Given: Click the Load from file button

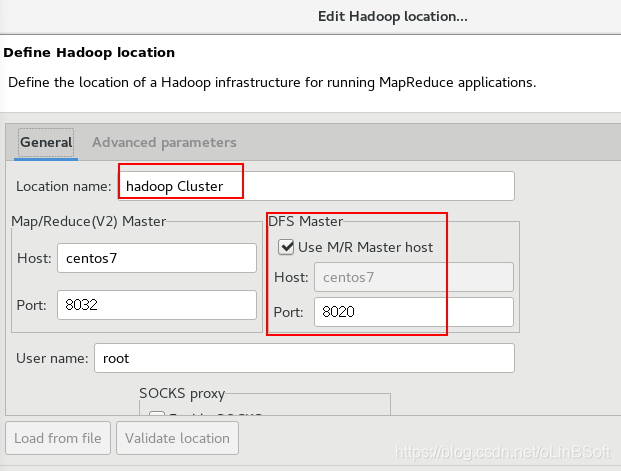Looking at the screenshot, I should point(58,438).
